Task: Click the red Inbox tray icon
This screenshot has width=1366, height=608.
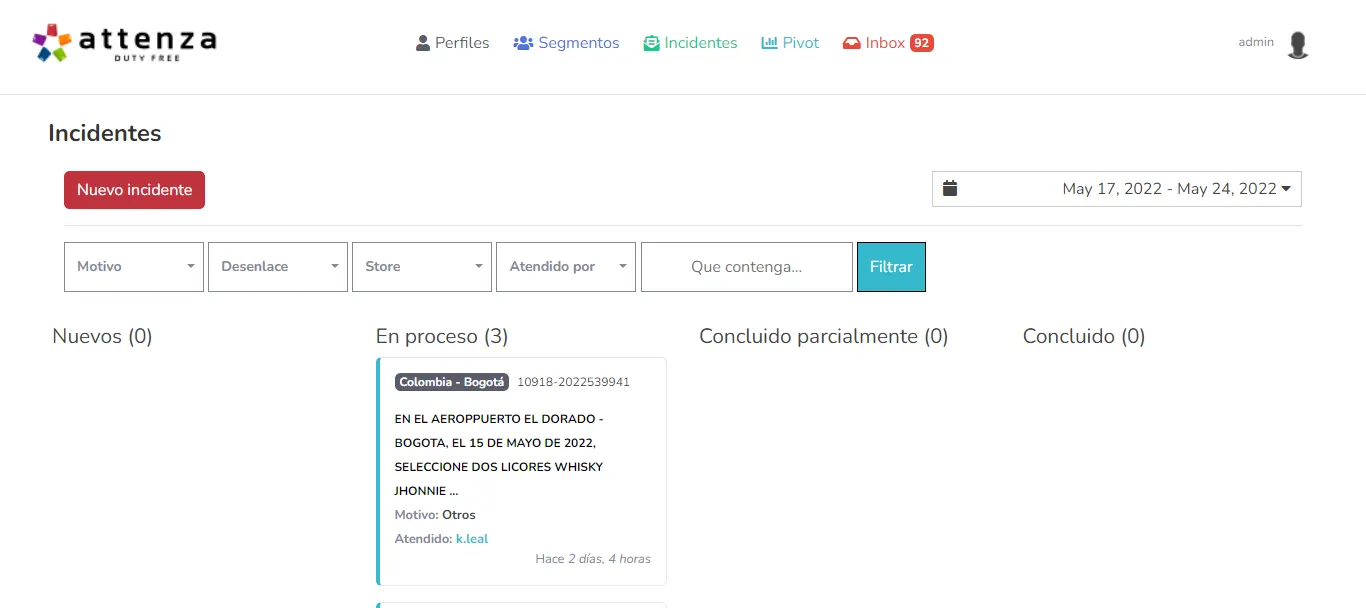Action: pyautogui.click(x=852, y=43)
